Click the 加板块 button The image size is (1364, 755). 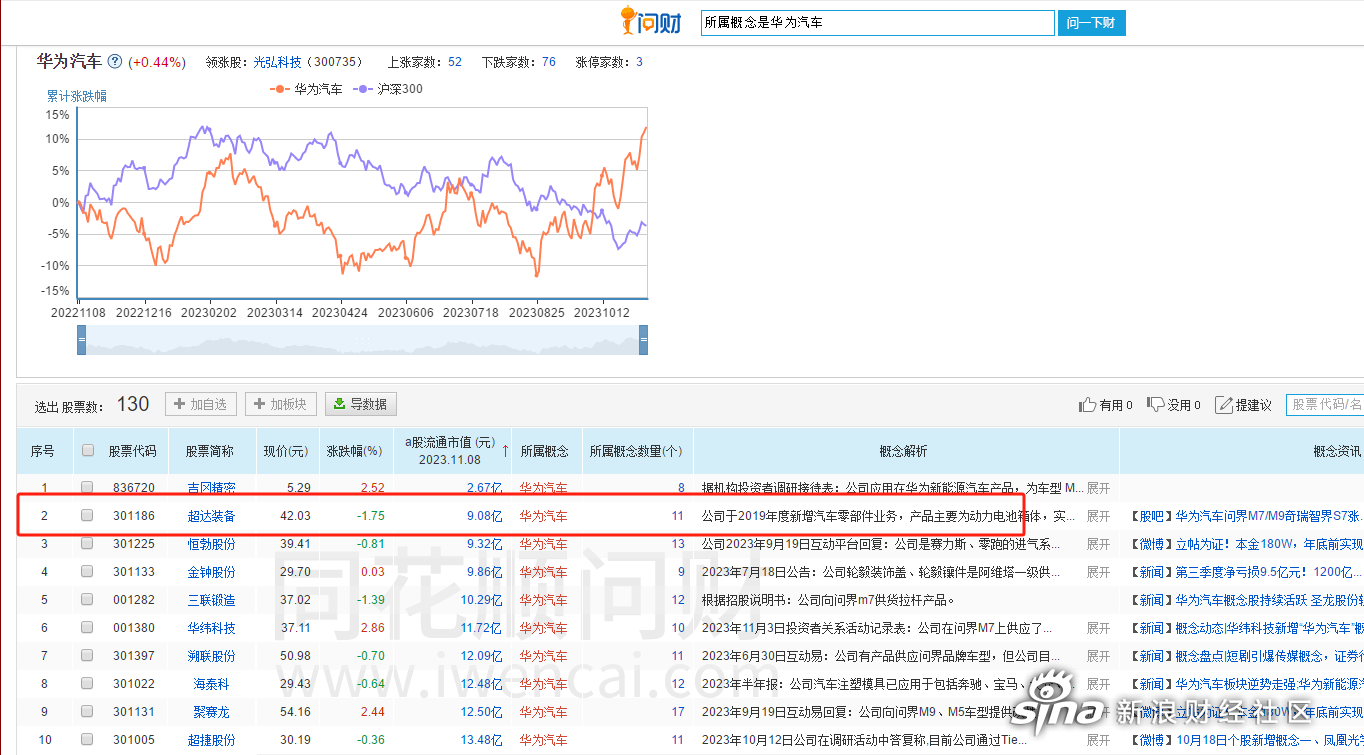pyautogui.click(x=281, y=404)
